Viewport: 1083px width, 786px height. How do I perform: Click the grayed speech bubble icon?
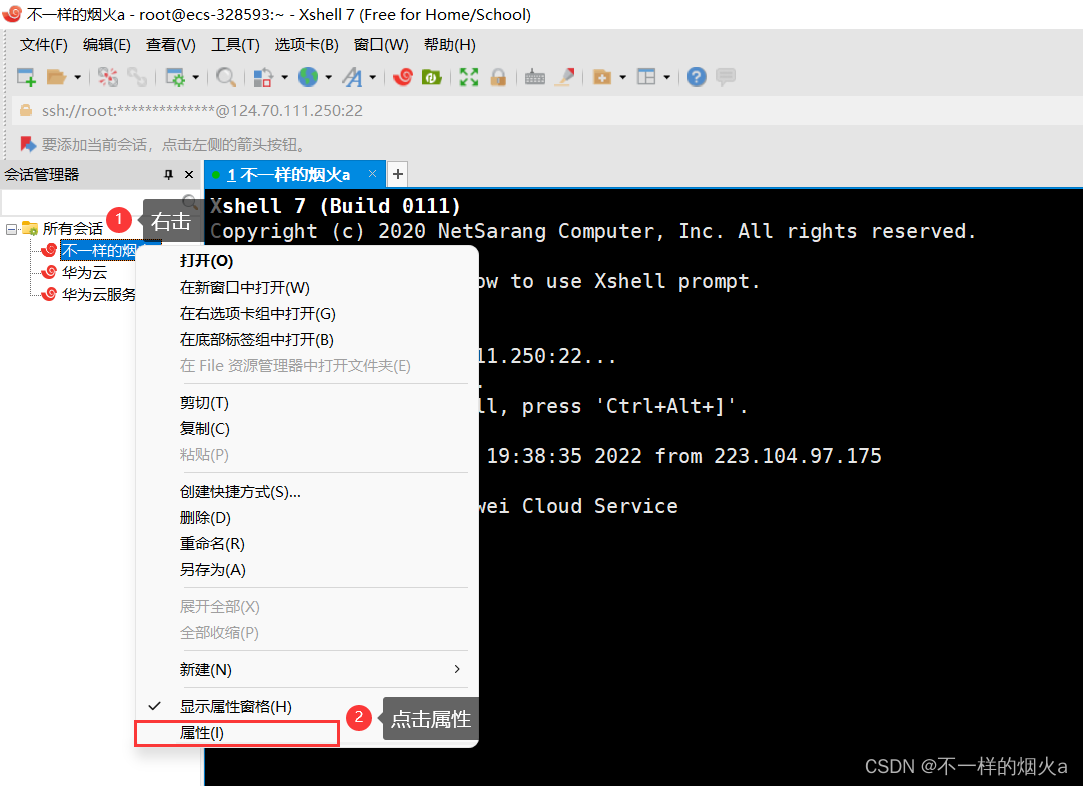pos(726,77)
